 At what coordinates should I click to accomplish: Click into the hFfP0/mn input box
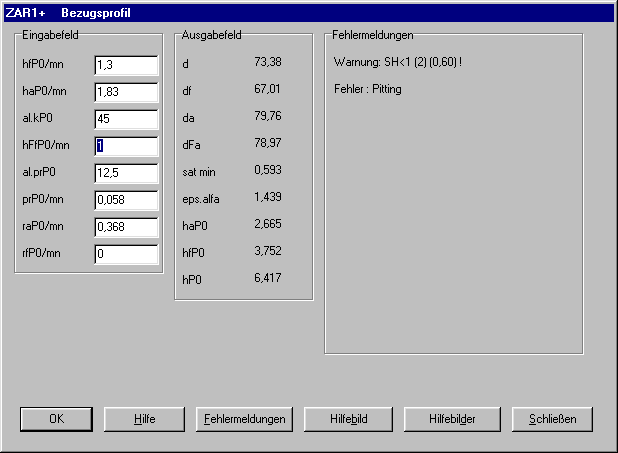[x=126, y=146]
